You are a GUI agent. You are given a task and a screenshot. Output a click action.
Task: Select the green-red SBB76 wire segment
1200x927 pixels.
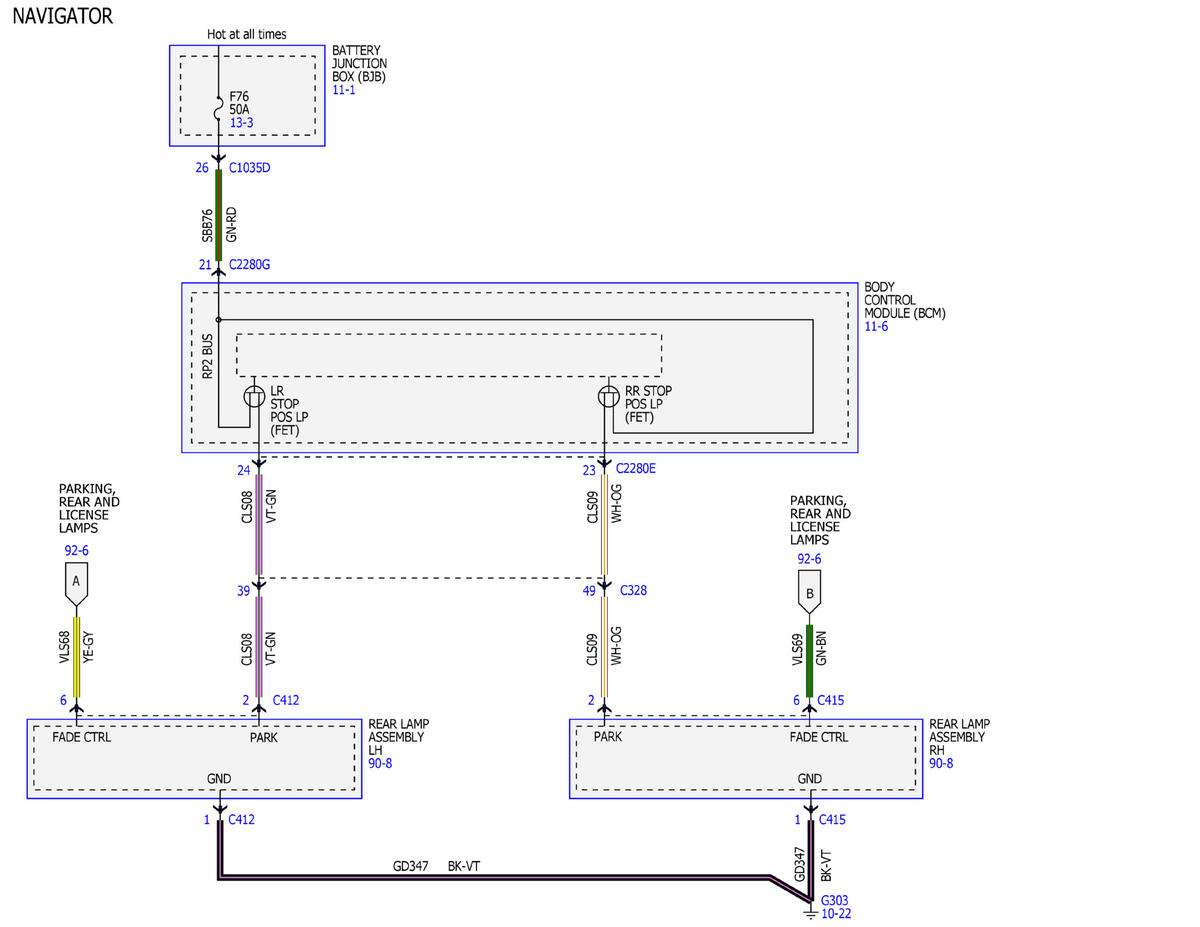(218, 215)
